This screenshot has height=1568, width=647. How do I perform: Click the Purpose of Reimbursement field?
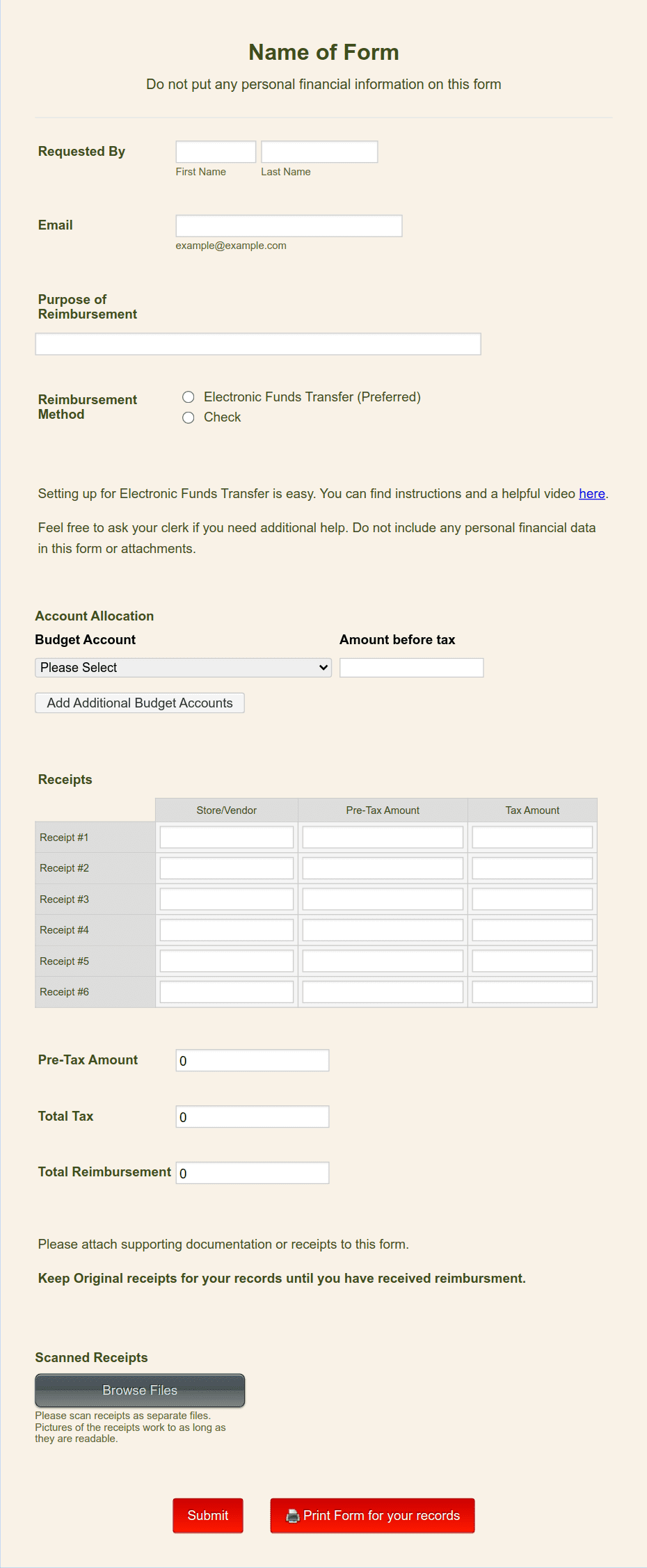click(x=257, y=343)
